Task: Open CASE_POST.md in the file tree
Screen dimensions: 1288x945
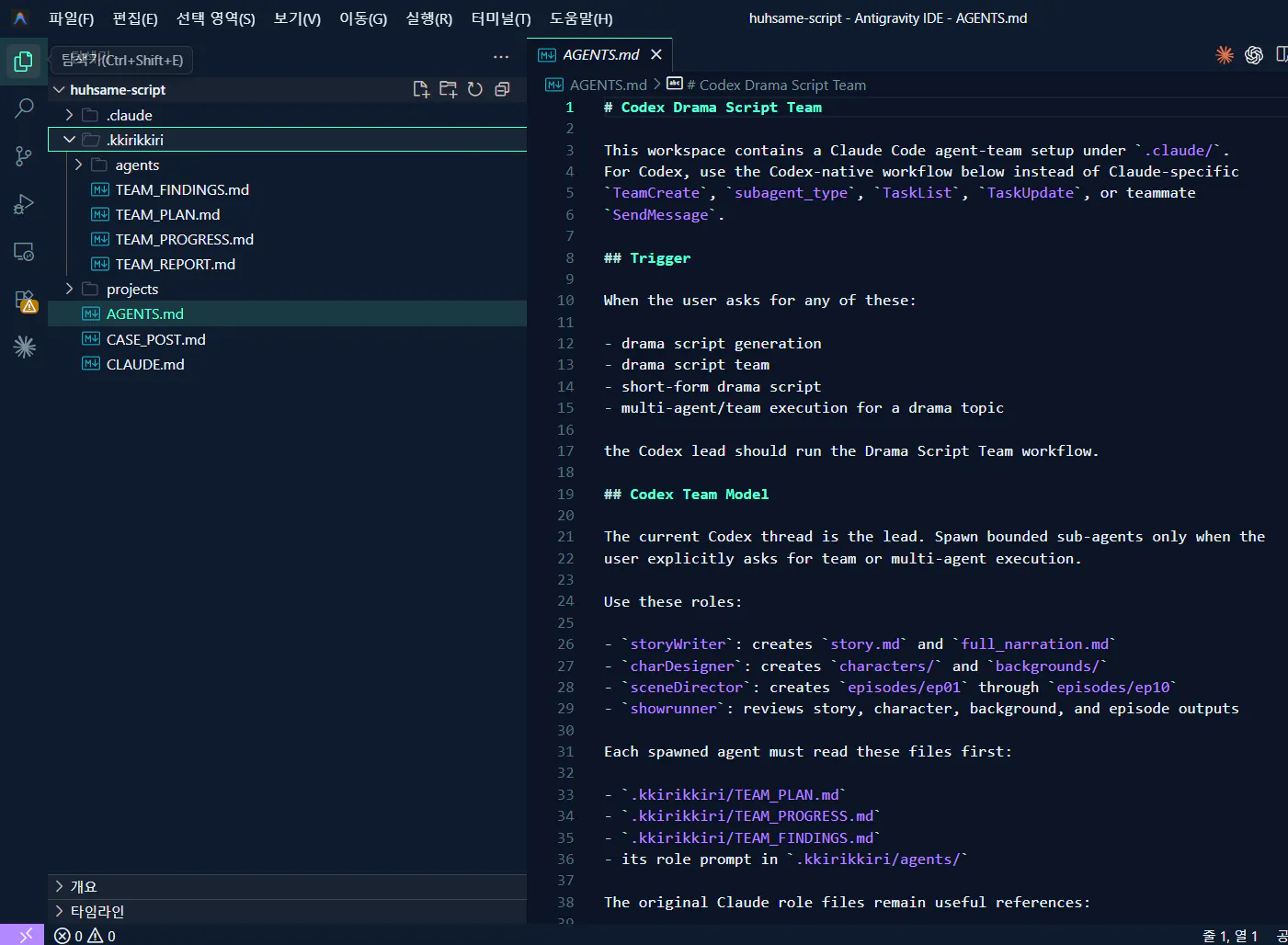Action: 155,339
